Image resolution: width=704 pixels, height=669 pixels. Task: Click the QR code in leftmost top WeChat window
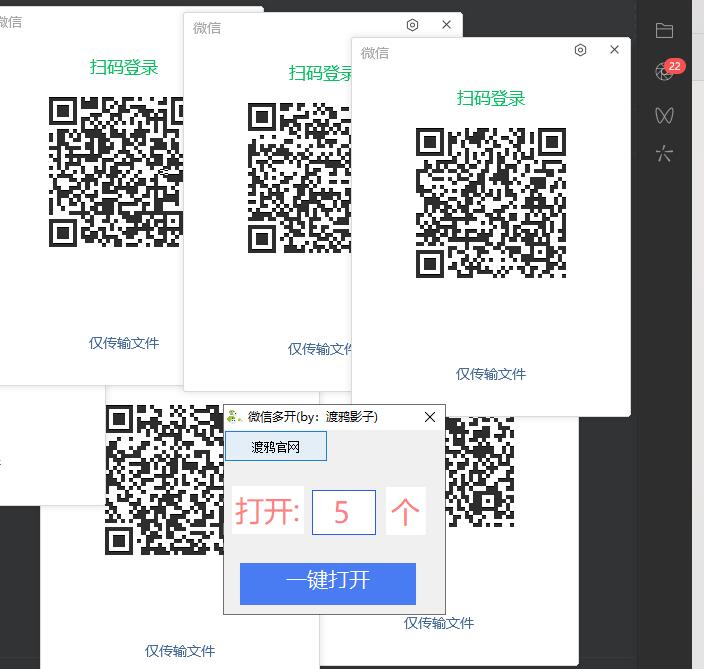pos(116,172)
